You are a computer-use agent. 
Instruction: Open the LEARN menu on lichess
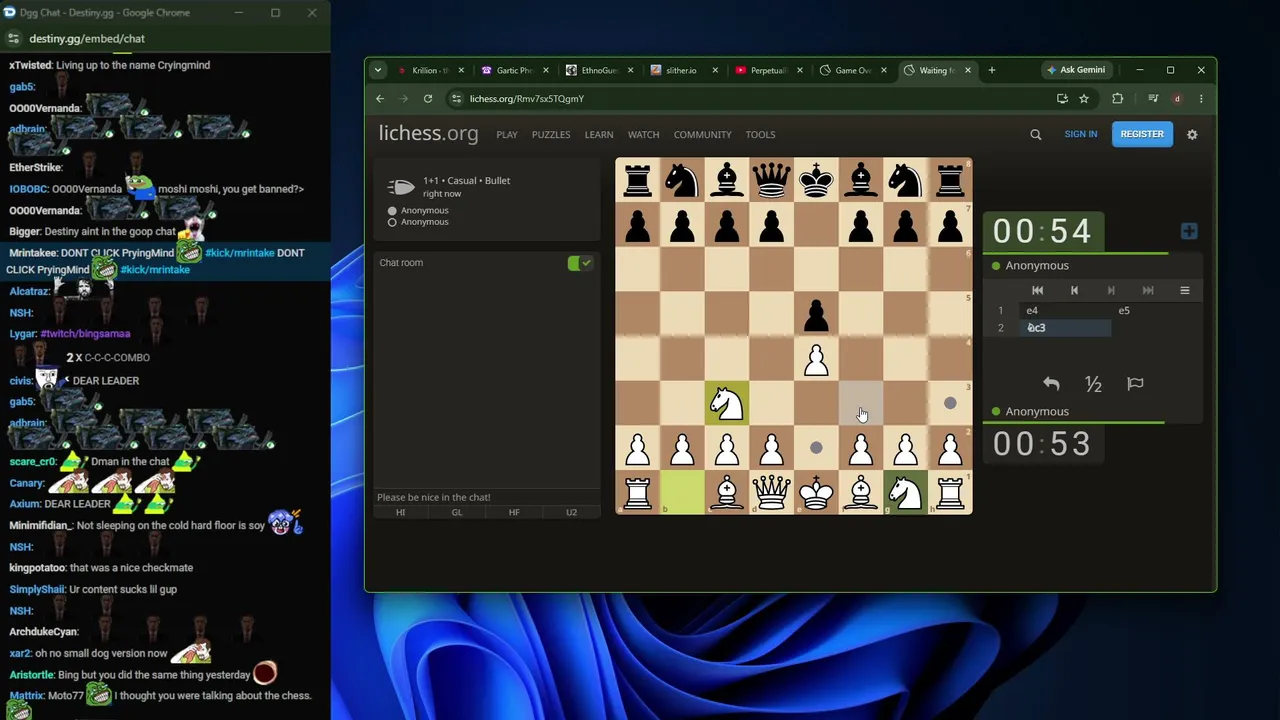[x=599, y=134]
